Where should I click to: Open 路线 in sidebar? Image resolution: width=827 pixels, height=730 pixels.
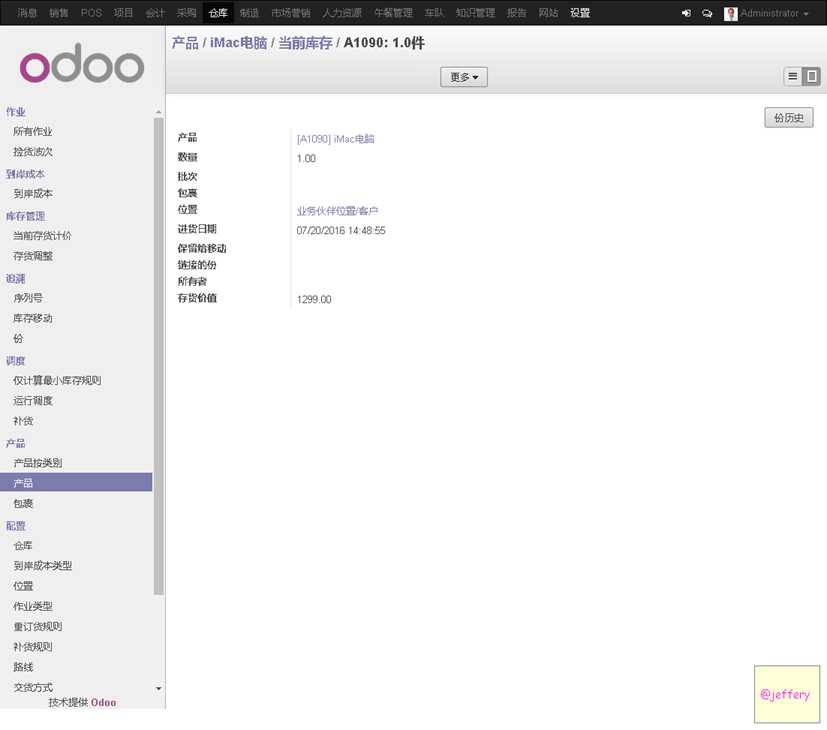tap(23, 667)
